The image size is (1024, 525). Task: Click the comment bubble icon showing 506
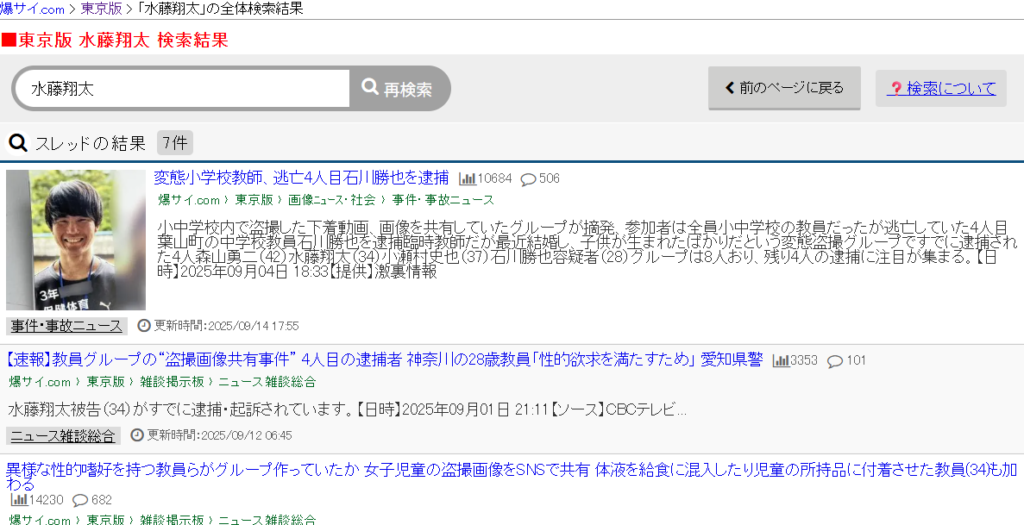[528, 179]
